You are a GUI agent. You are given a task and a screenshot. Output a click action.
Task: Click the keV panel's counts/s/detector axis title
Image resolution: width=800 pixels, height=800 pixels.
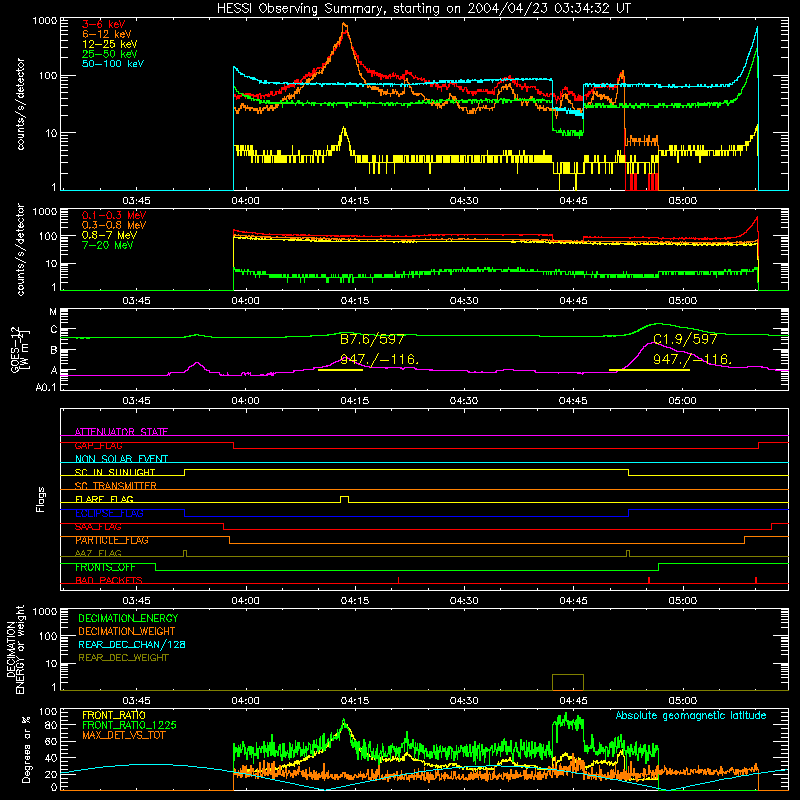click(20, 104)
